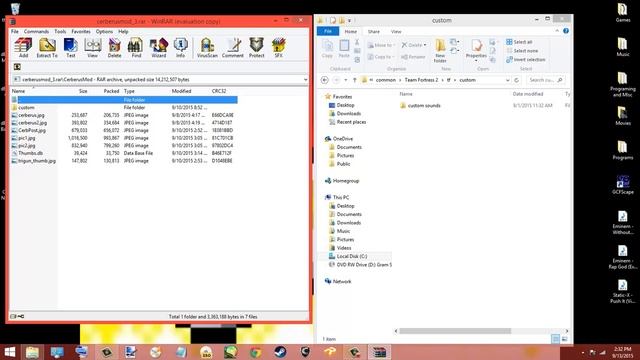Show archive Info in WinRAR
Image resolution: width=640 pixels, height=360 pixels.
point(180,48)
